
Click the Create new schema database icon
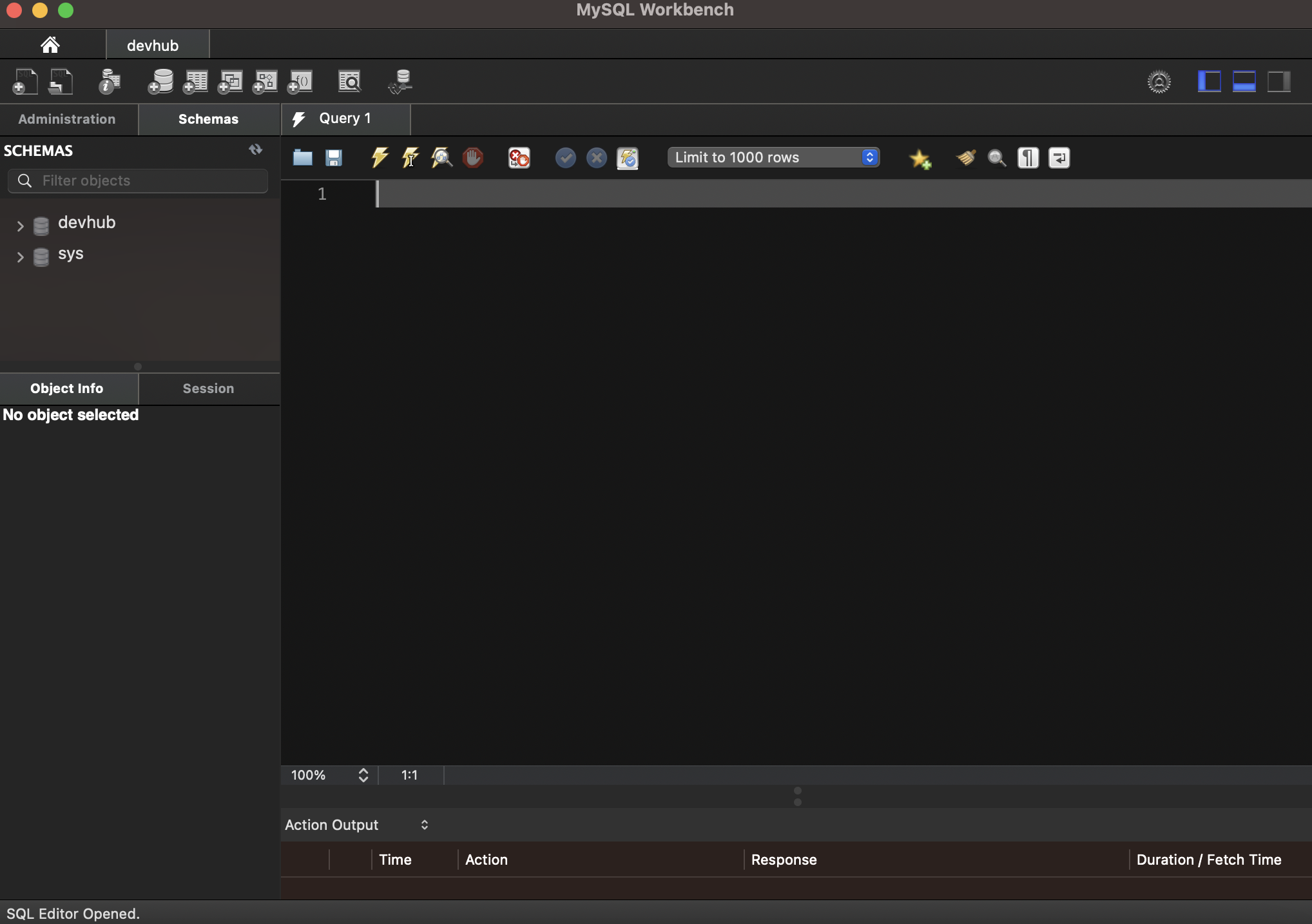[160, 82]
